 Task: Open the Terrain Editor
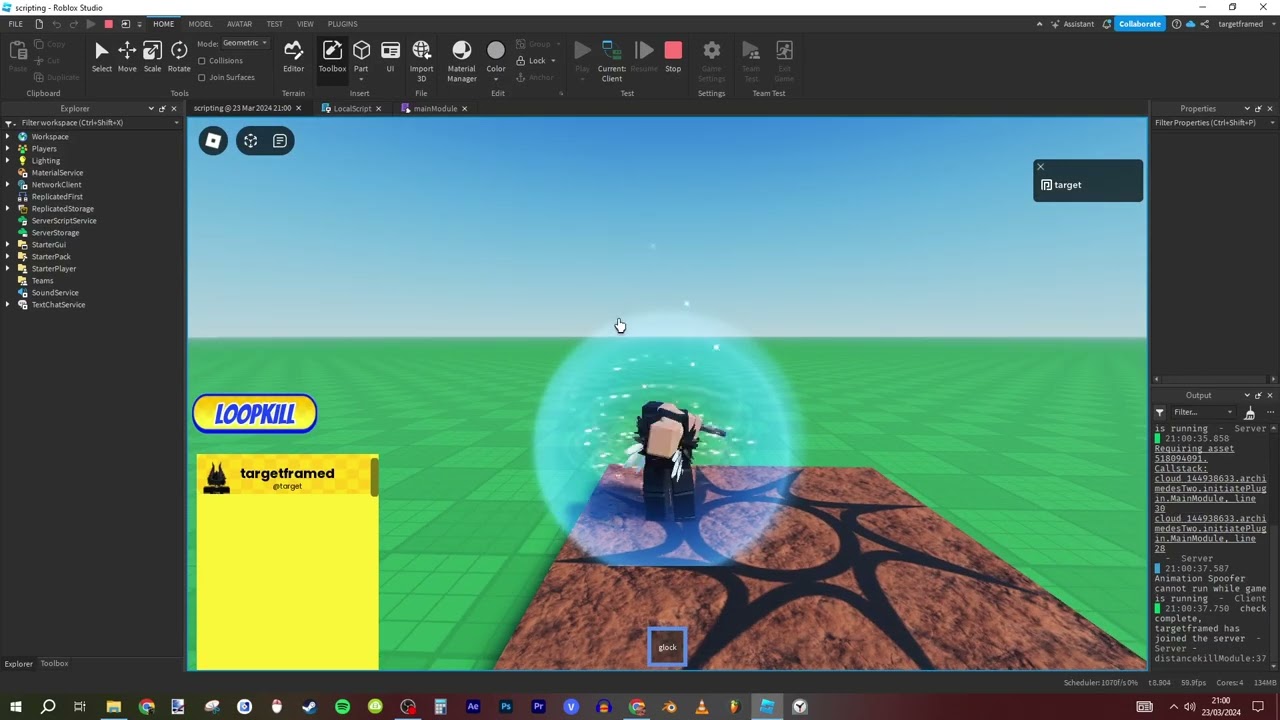[293, 56]
